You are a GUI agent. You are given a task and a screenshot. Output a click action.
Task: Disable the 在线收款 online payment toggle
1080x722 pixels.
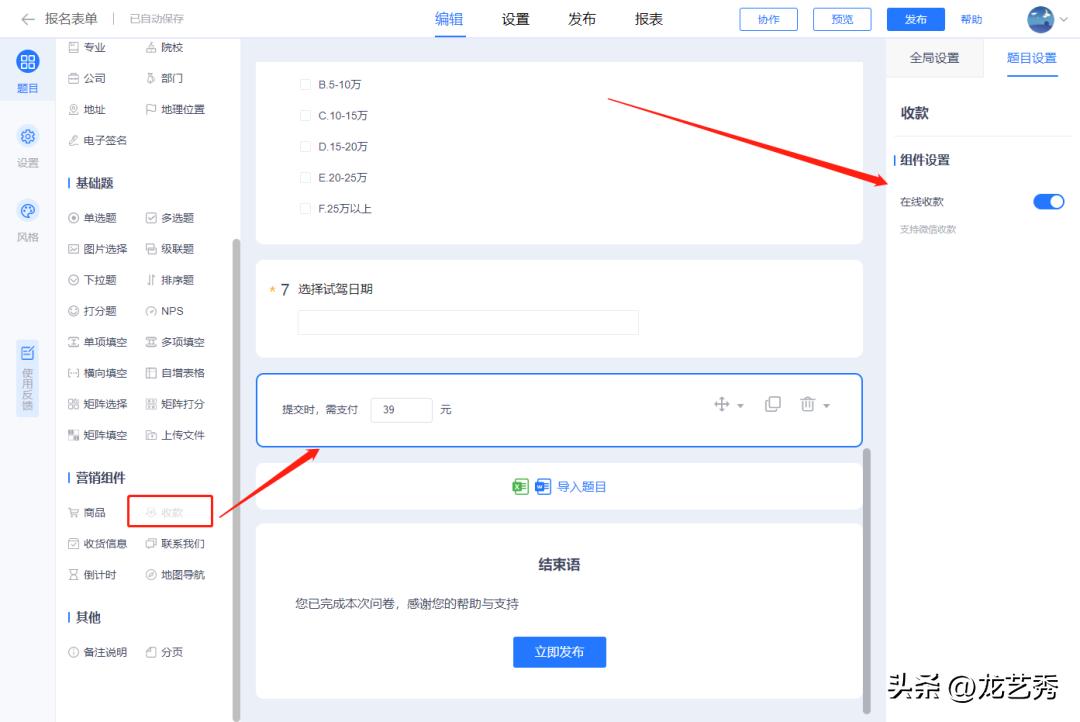click(x=1049, y=201)
